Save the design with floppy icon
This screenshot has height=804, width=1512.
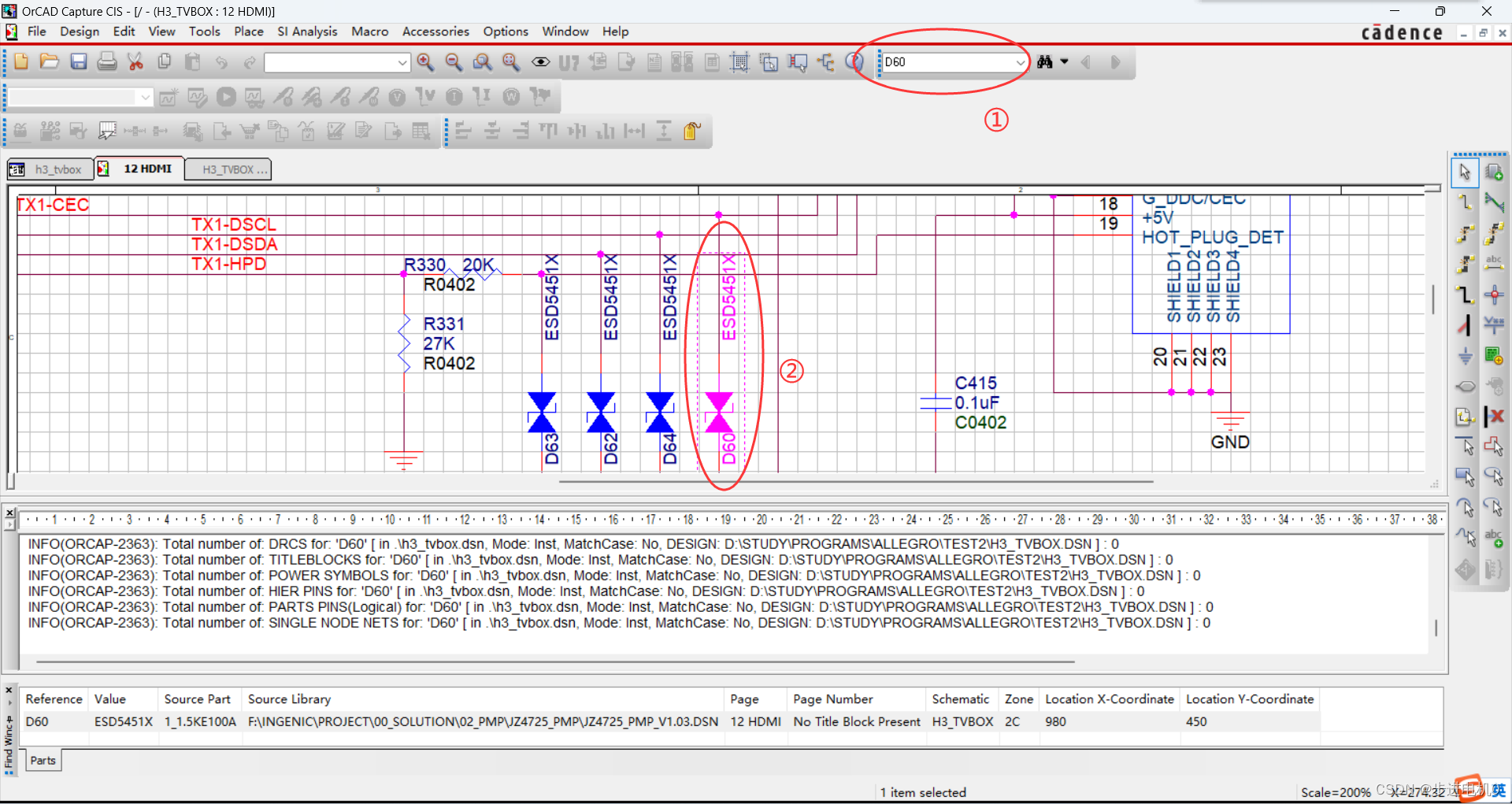pos(79,62)
